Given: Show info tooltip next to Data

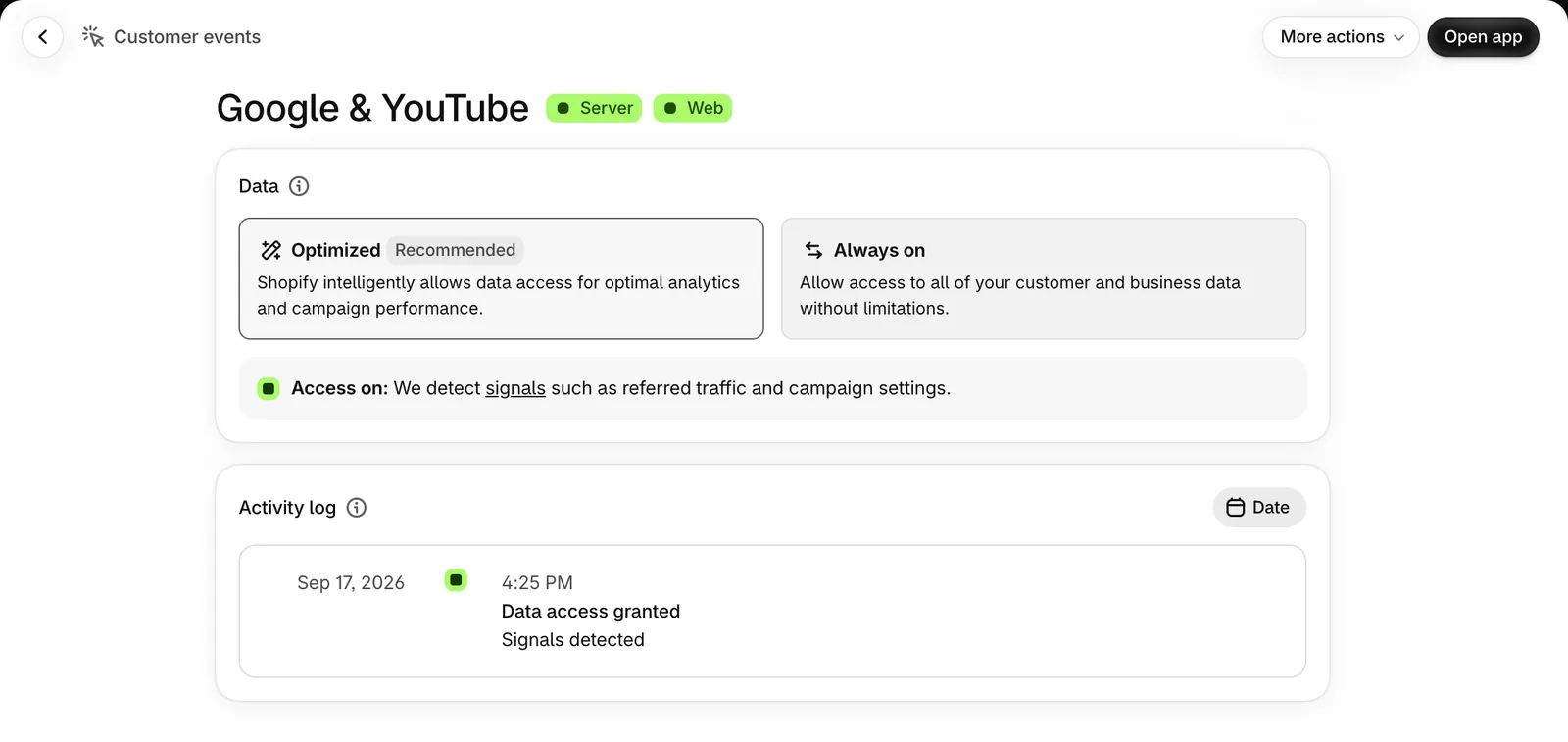Looking at the screenshot, I should click(x=299, y=186).
